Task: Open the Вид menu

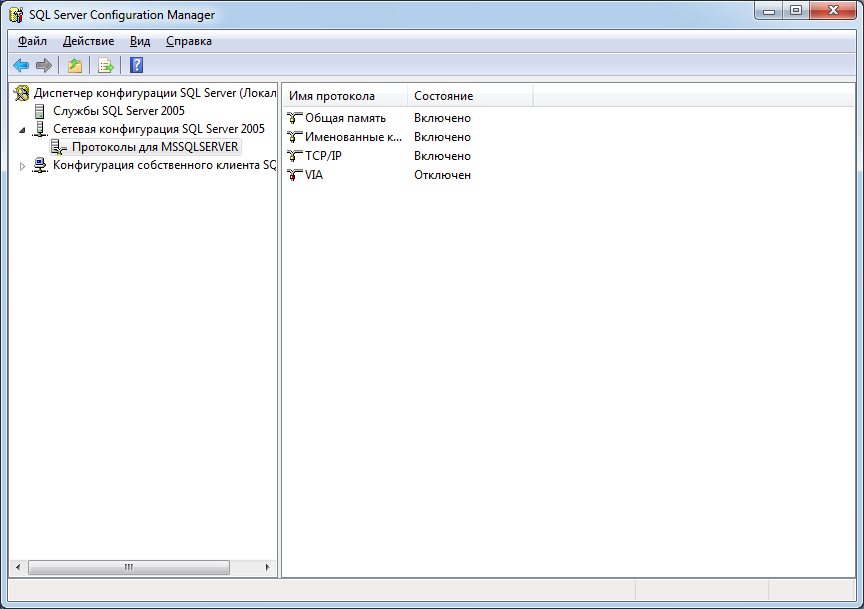Action: point(140,41)
